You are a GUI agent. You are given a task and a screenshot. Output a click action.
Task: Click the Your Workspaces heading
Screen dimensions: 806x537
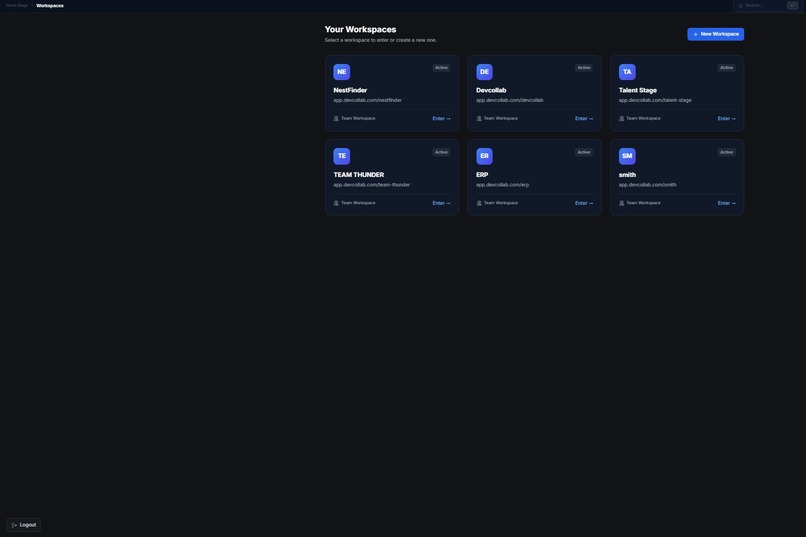coord(360,29)
